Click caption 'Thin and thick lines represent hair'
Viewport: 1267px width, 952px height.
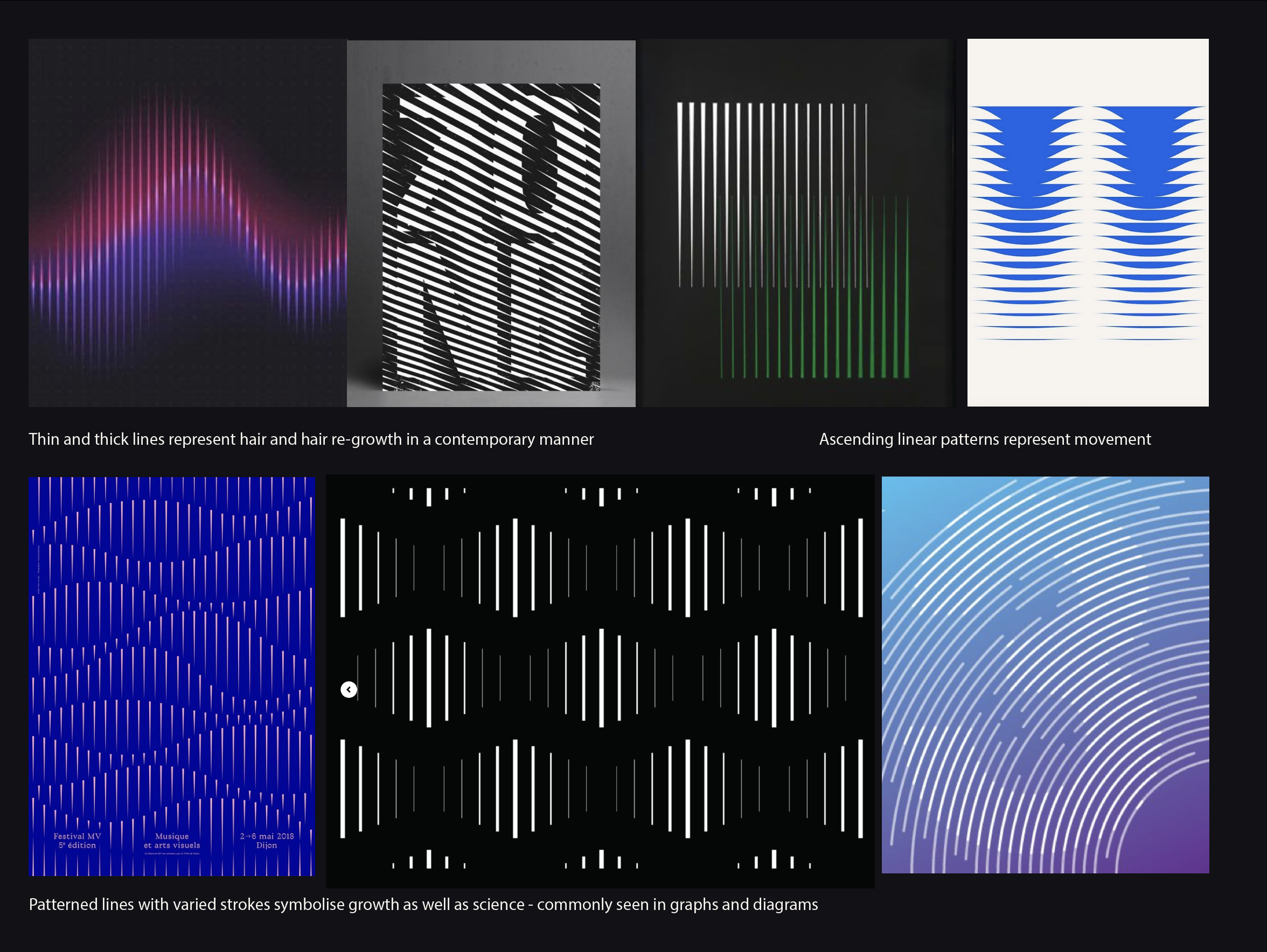311,439
